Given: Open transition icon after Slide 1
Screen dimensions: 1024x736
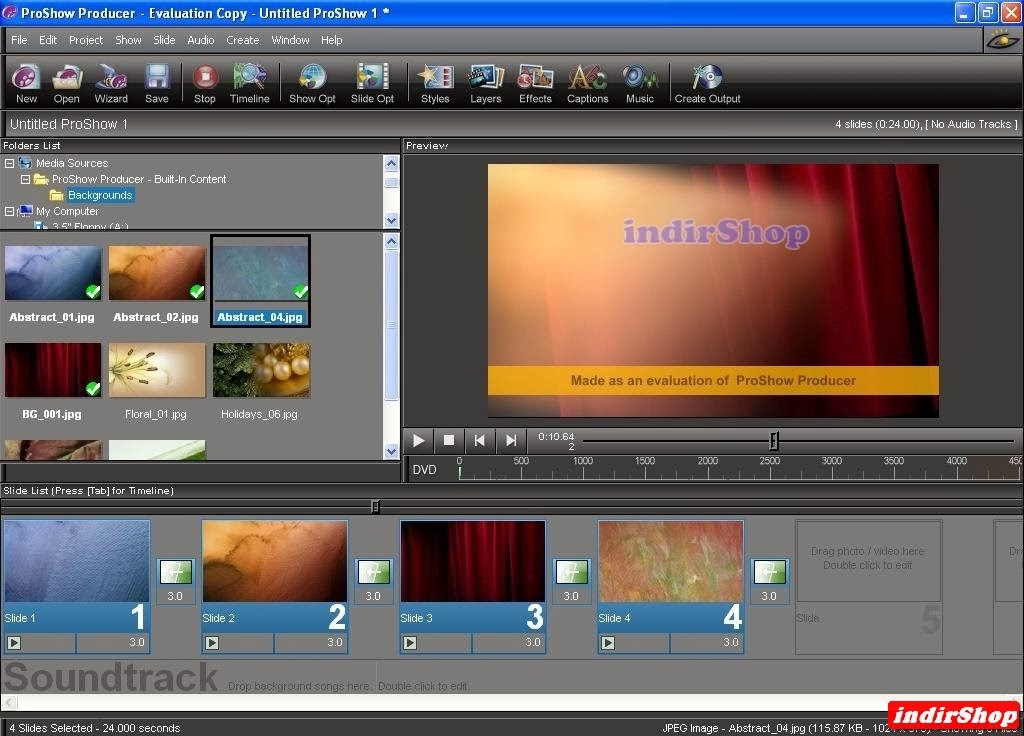Looking at the screenshot, I should (176, 572).
